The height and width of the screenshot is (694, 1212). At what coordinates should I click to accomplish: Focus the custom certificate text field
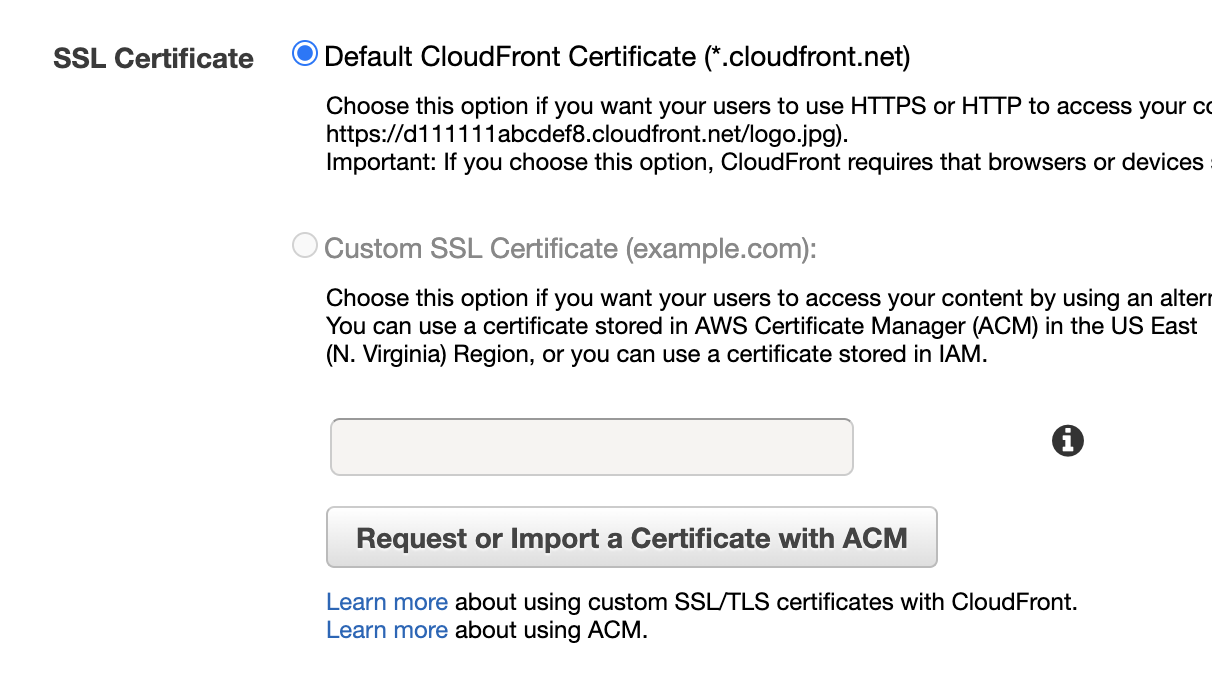(591, 447)
